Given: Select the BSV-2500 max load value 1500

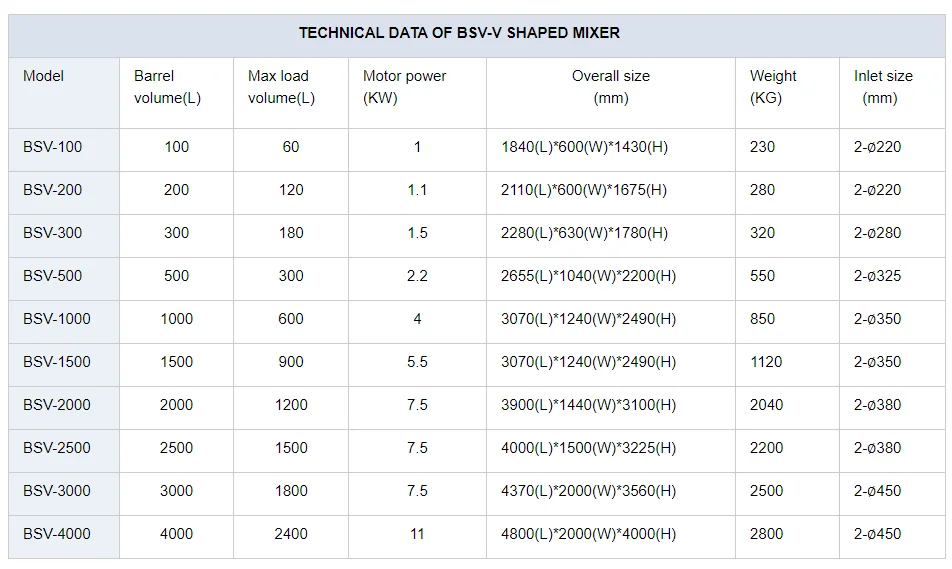Looking at the screenshot, I should pyautogui.click(x=291, y=448).
